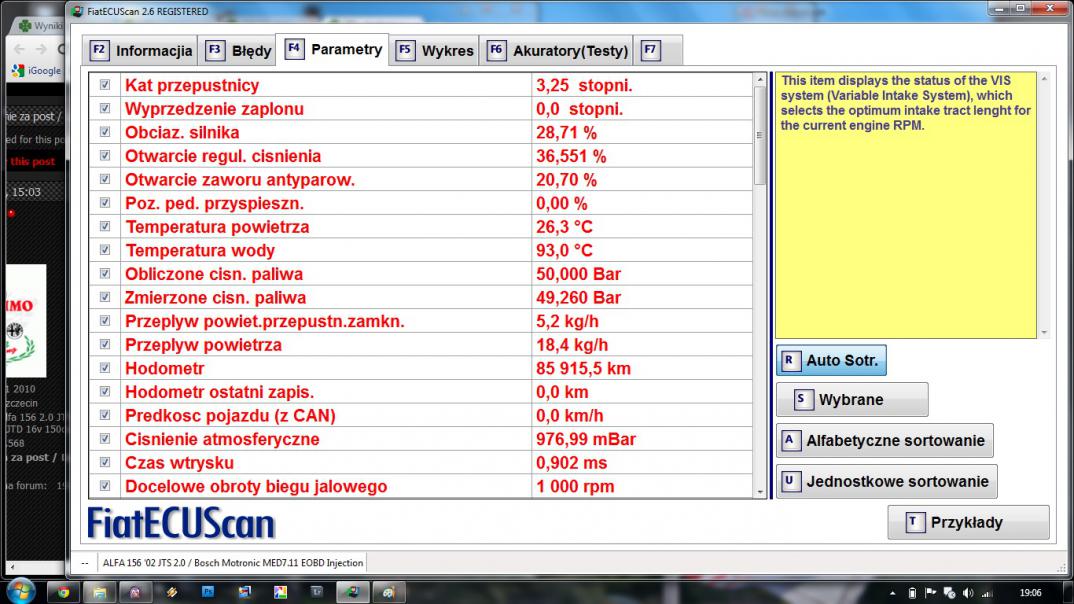Click parameter list scroll up arrow

760,79
